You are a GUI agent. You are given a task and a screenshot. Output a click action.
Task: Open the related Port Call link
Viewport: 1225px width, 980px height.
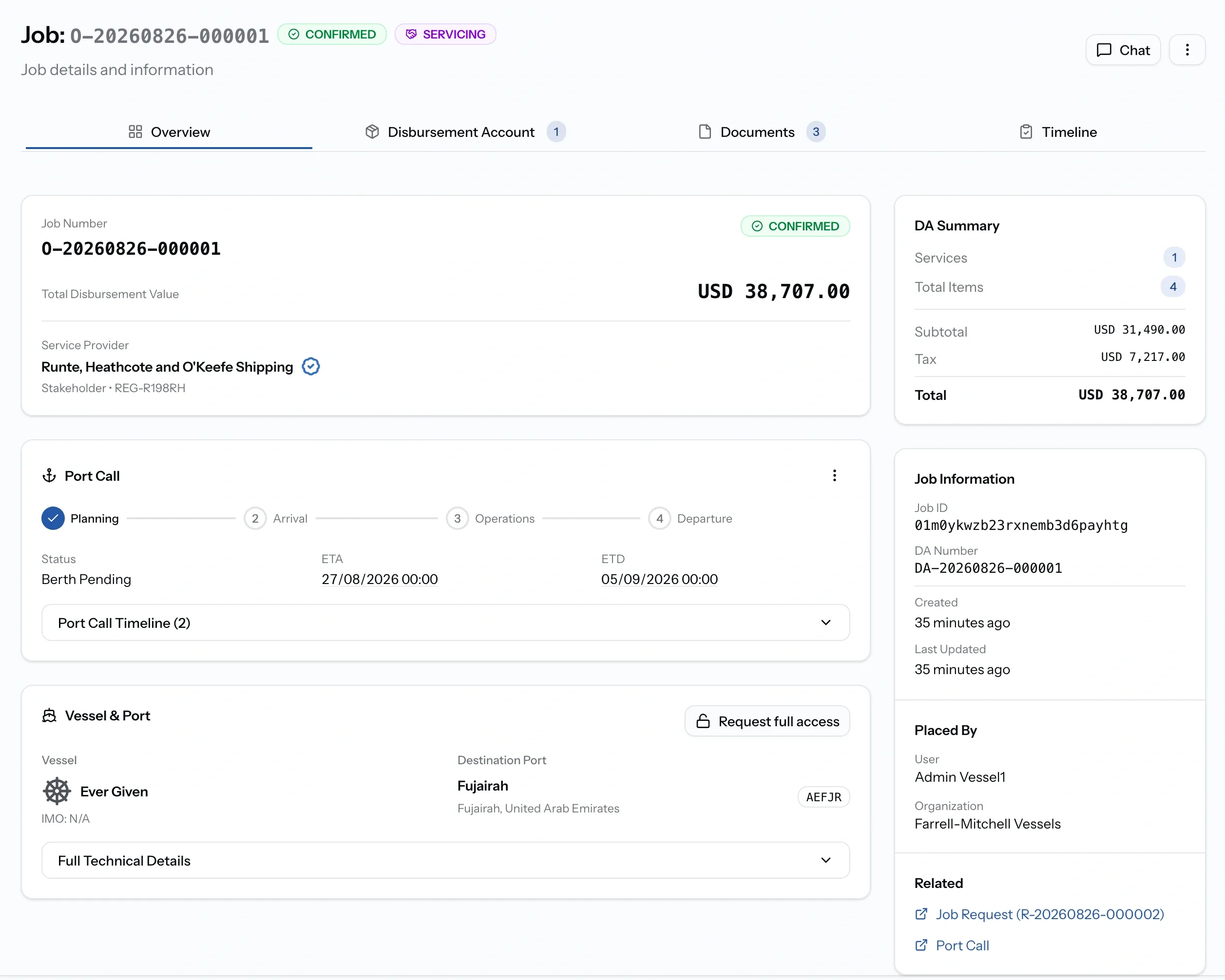962,945
